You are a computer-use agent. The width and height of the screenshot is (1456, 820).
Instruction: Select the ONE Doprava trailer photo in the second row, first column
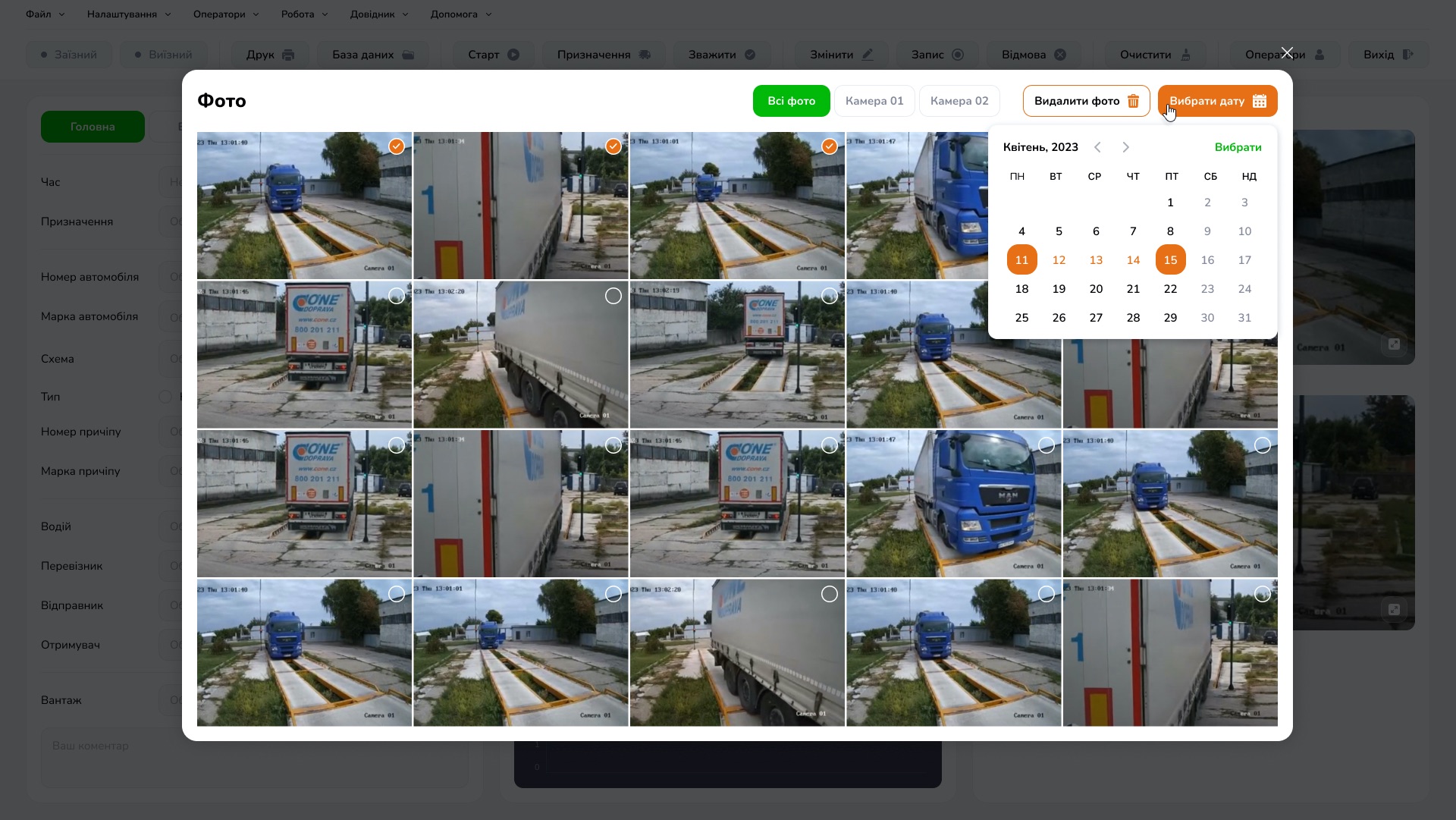tap(397, 296)
